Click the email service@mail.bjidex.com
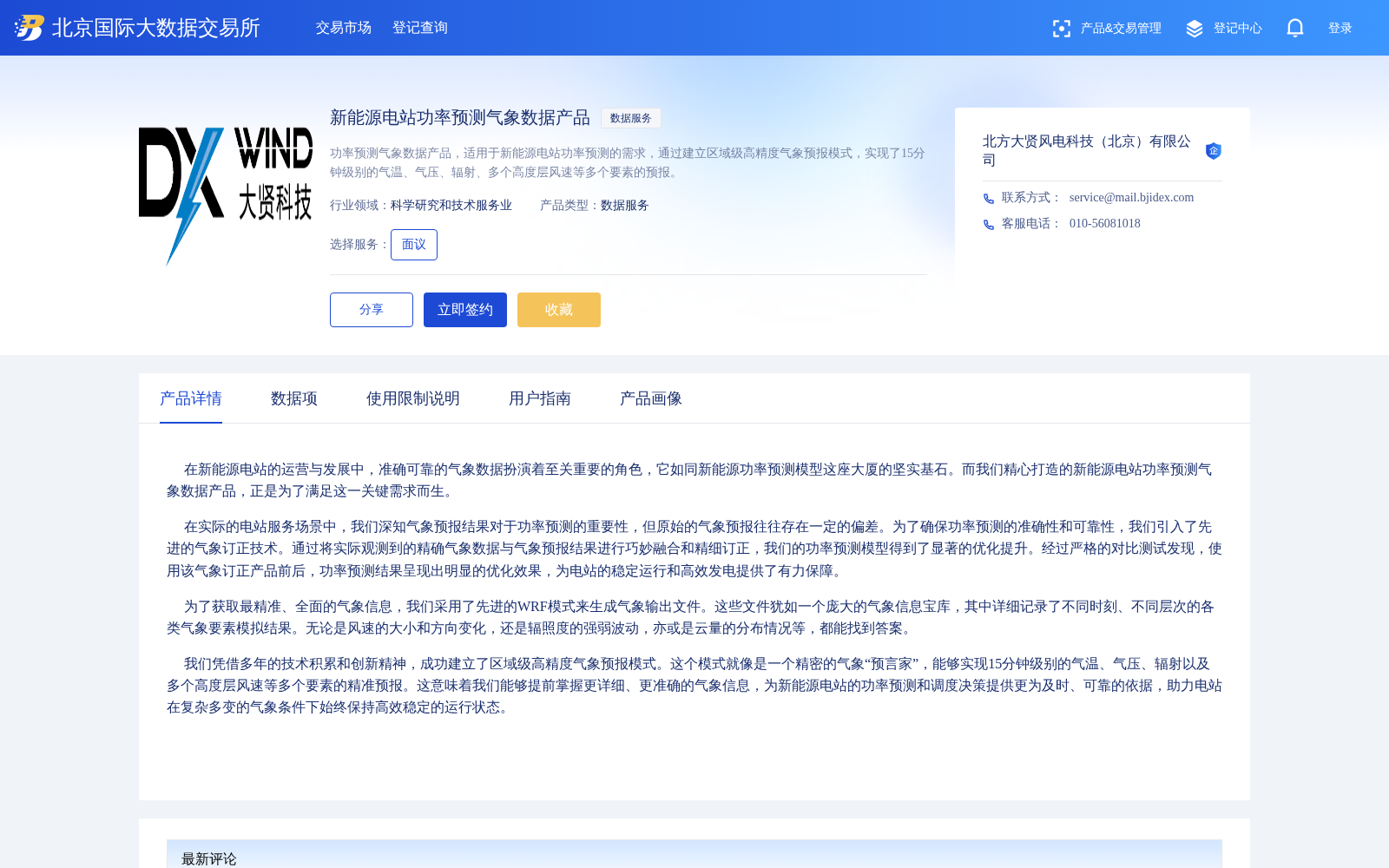Viewport: 1389px width, 868px height. (1131, 198)
